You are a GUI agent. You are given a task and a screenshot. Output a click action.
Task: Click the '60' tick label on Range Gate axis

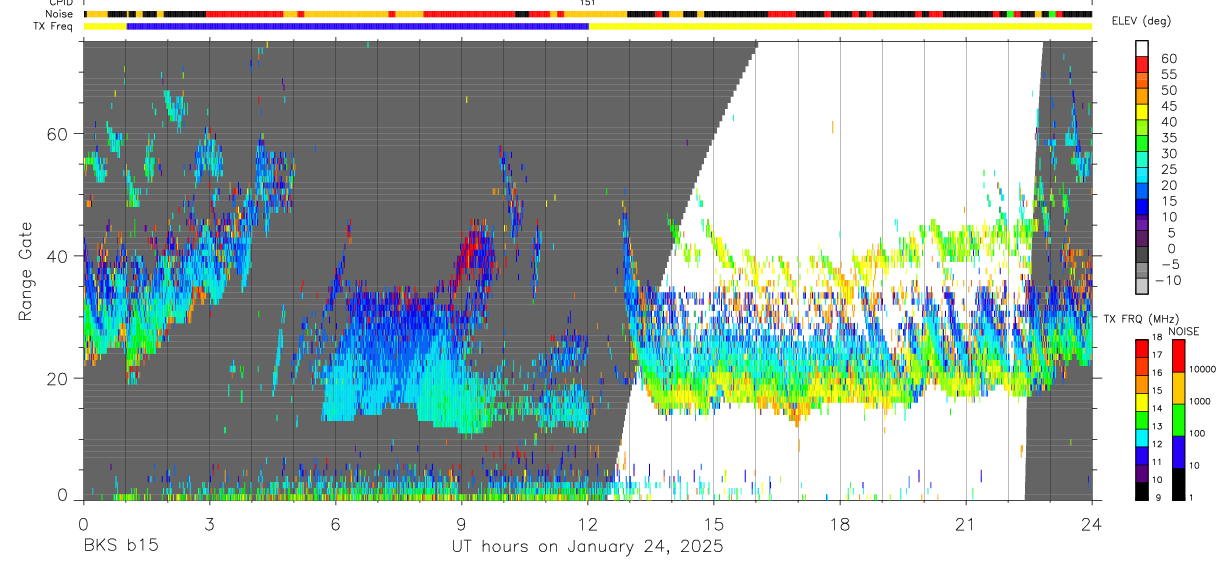pos(57,134)
